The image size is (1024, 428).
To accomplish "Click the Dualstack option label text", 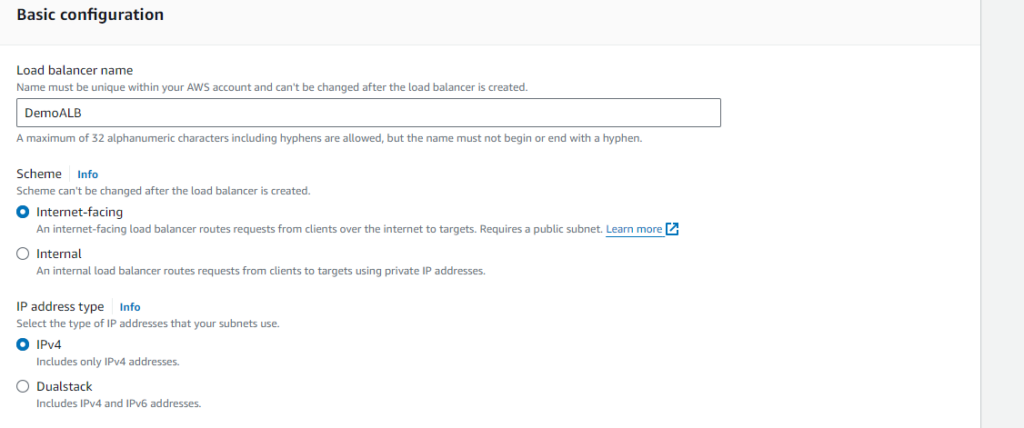I will (65, 386).
